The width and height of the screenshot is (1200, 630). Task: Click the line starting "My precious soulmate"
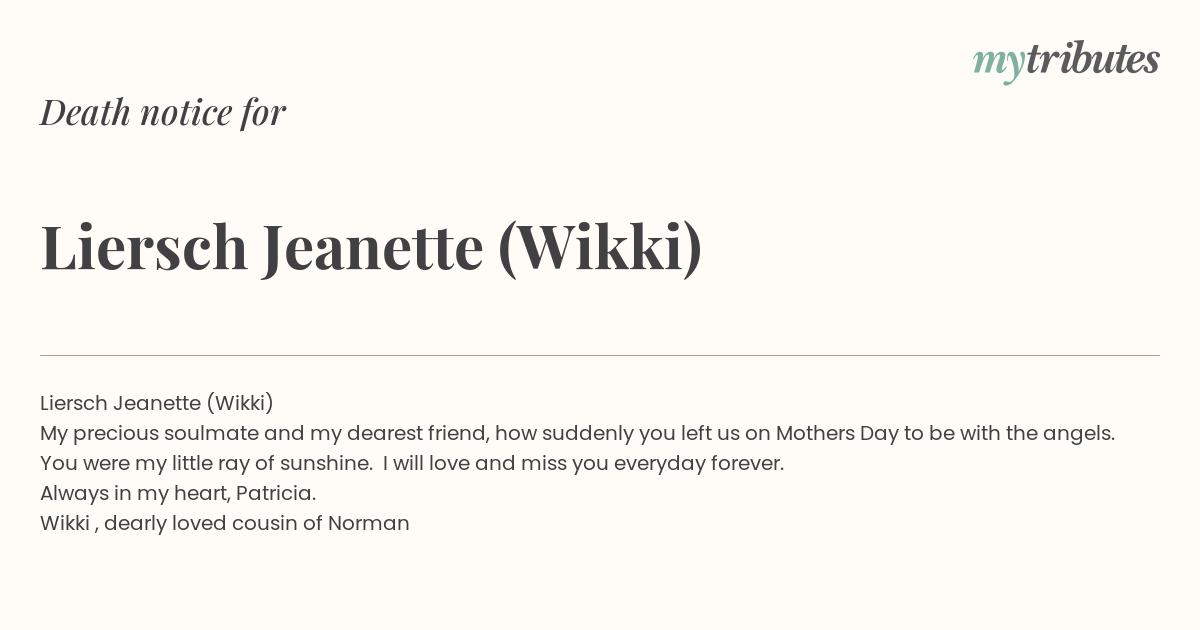578,433
